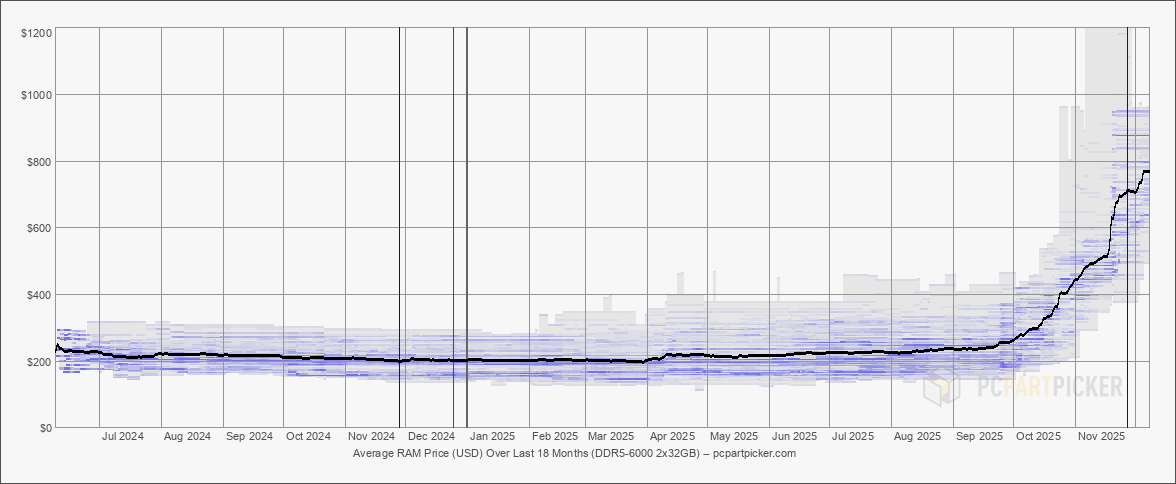Click the Jul 2025 x-axis label
This screenshot has width=1176, height=484.
(854, 436)
